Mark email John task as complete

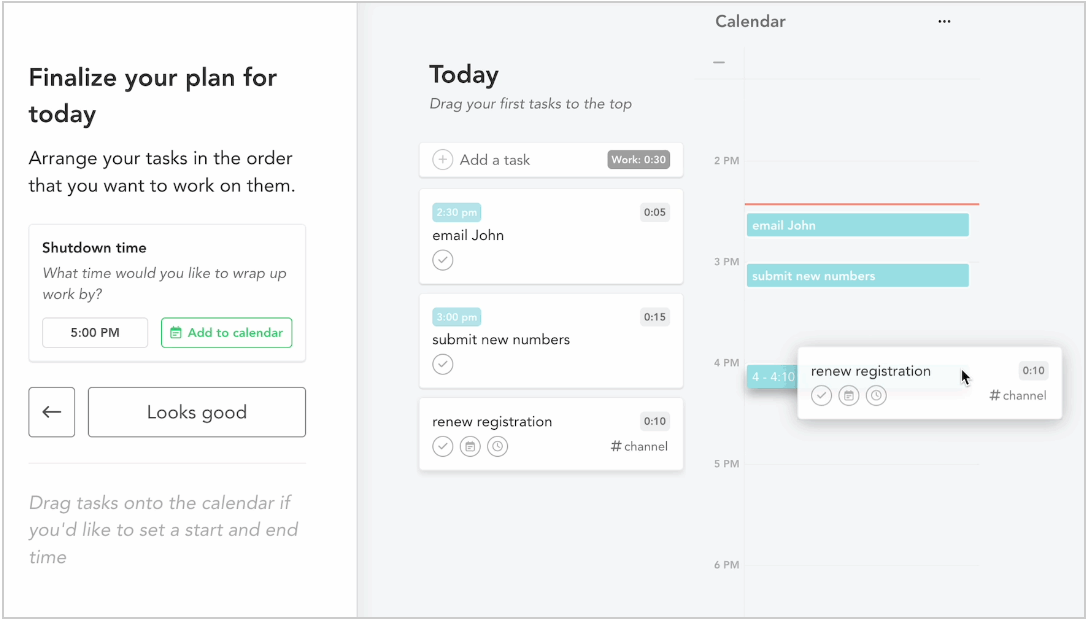[x=443, y=260]
